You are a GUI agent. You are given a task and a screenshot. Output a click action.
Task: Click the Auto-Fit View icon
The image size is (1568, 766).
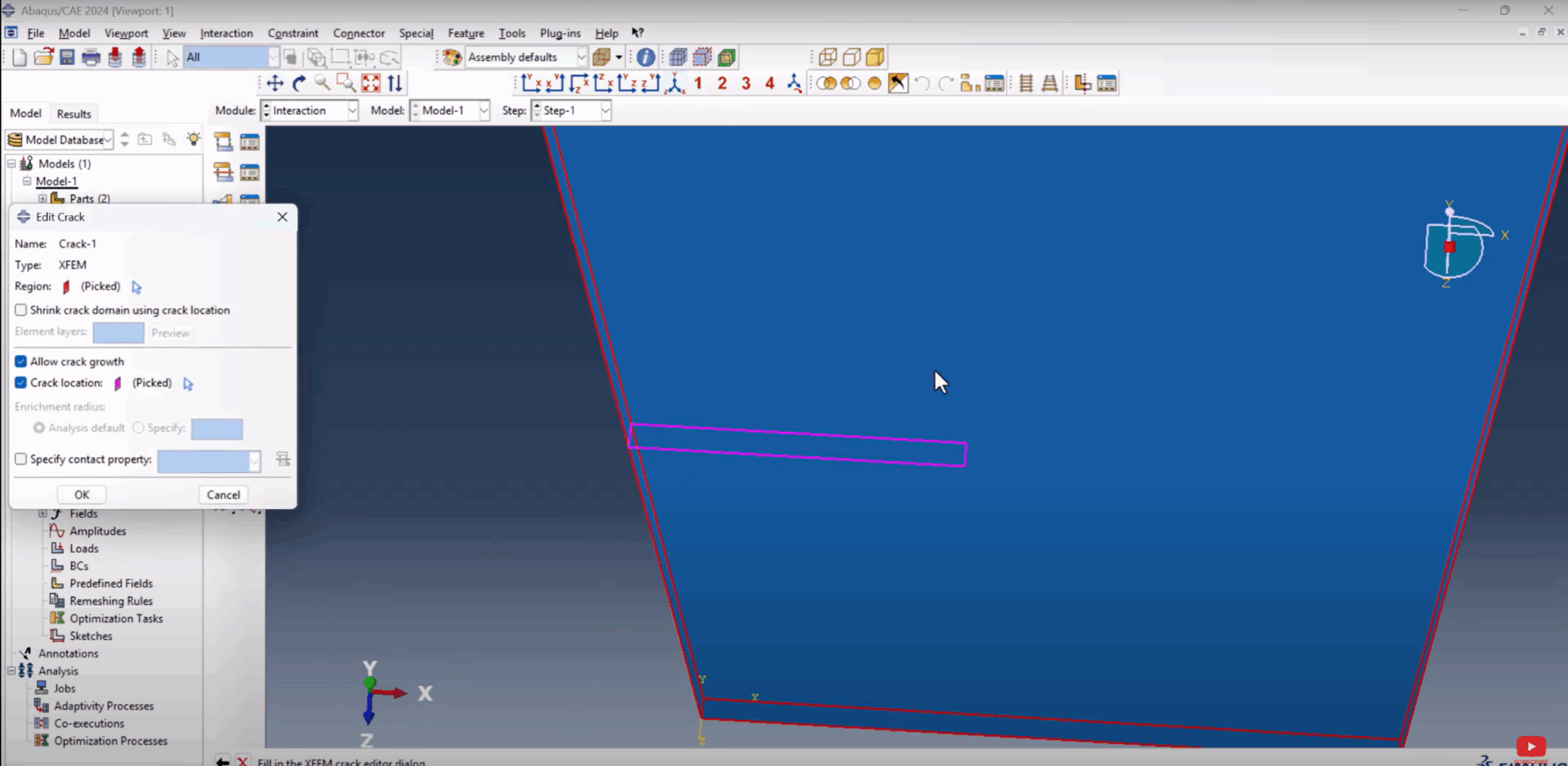click(x=372, y=83)
